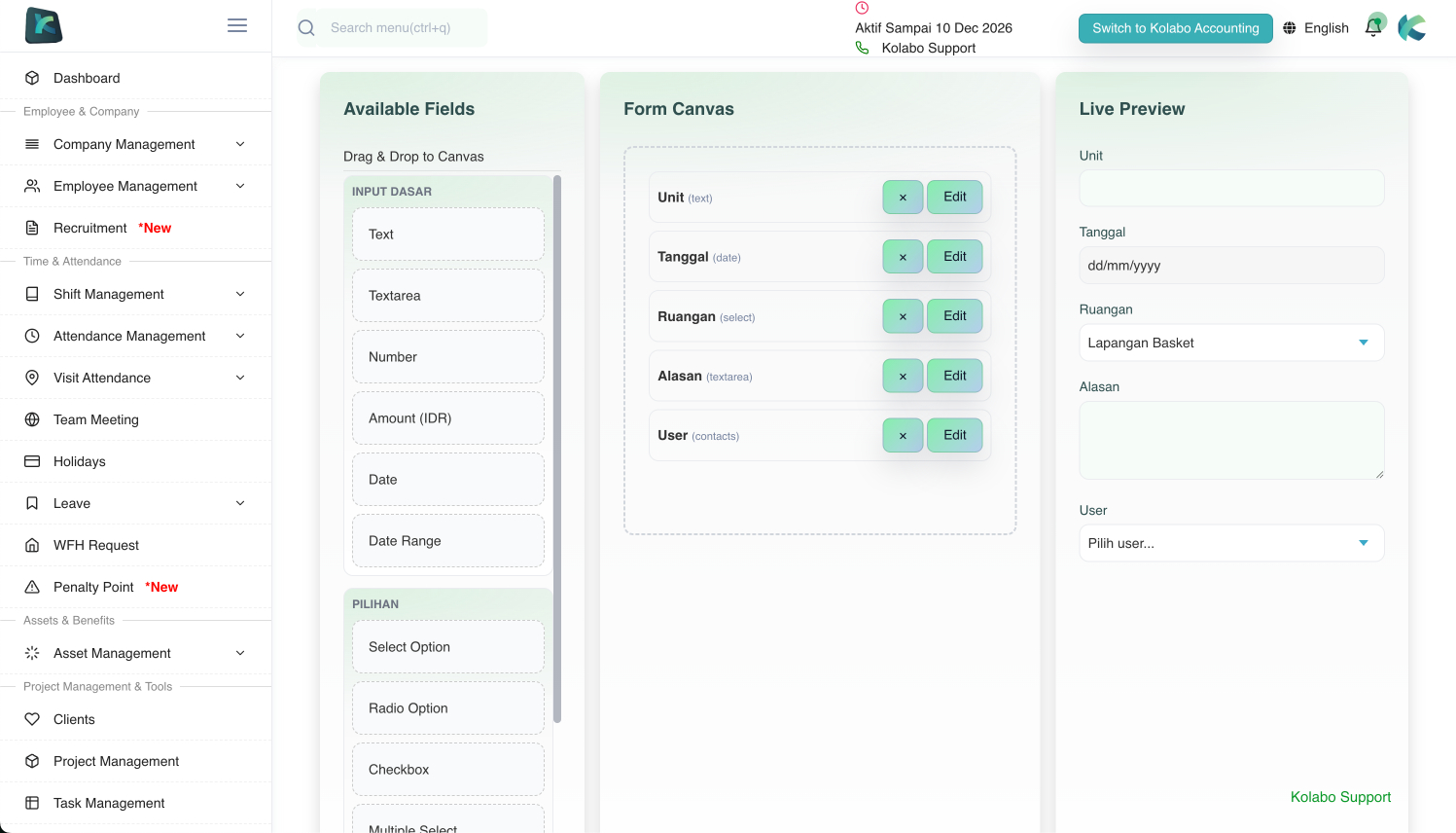The width and height of the screenshot is (1456, 833).
Task: Click the Kolabo Support link at bottom right
Action: click(x=1339, y=797)
